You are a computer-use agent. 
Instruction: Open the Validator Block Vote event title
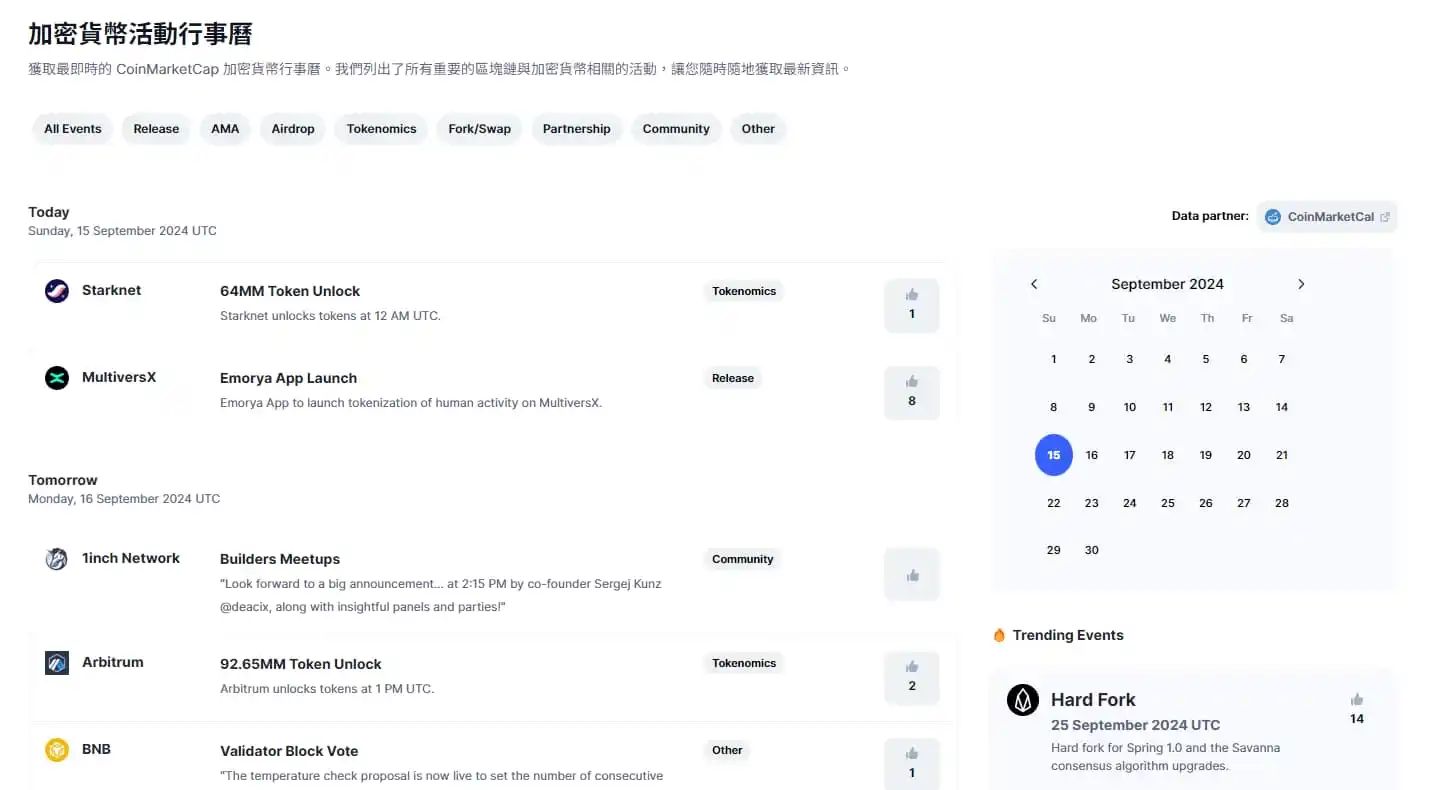289,751
